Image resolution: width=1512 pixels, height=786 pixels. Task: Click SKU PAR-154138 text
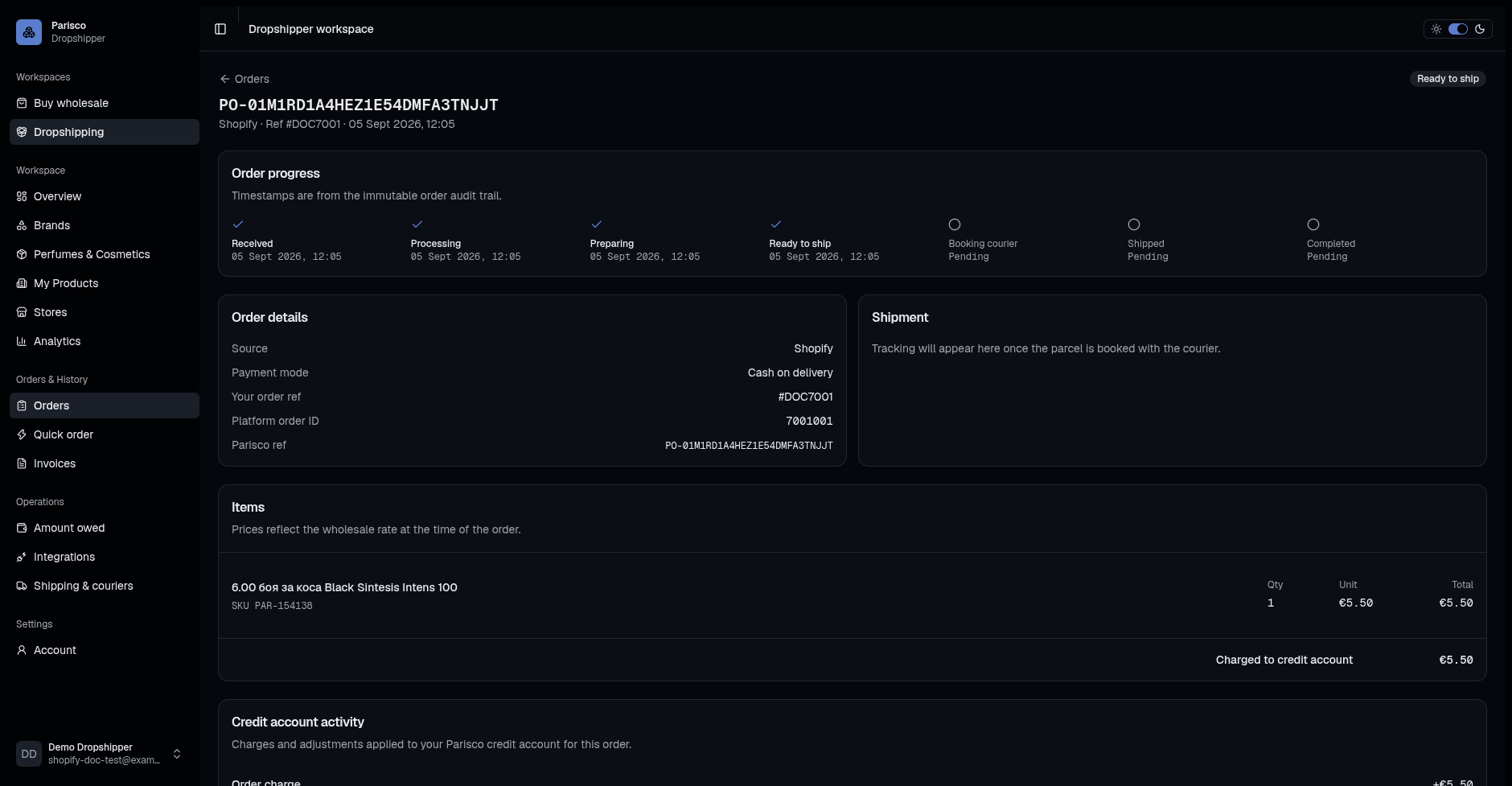click(x=272, y=606)
